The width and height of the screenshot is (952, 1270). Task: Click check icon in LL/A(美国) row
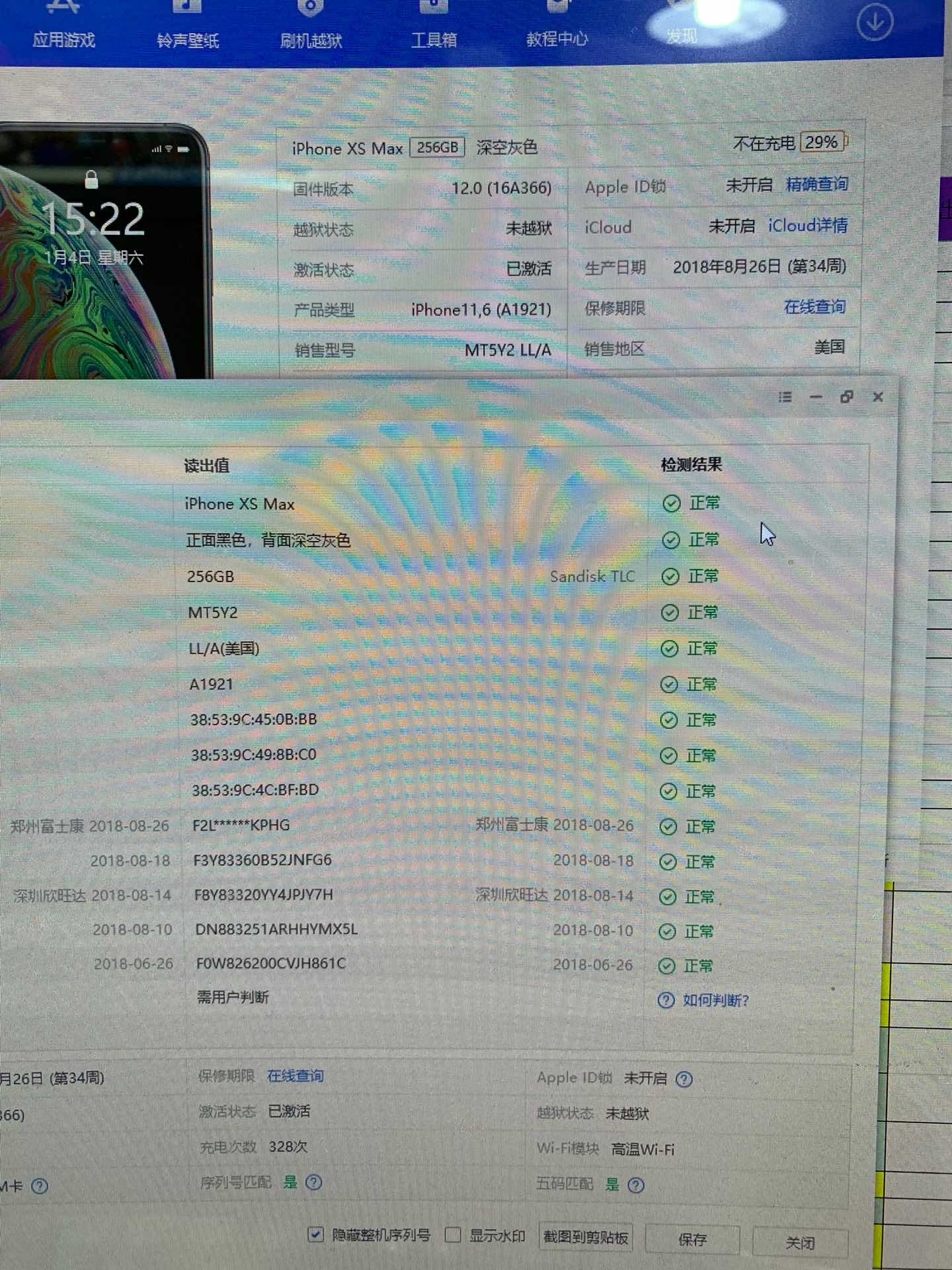[670, 648]
